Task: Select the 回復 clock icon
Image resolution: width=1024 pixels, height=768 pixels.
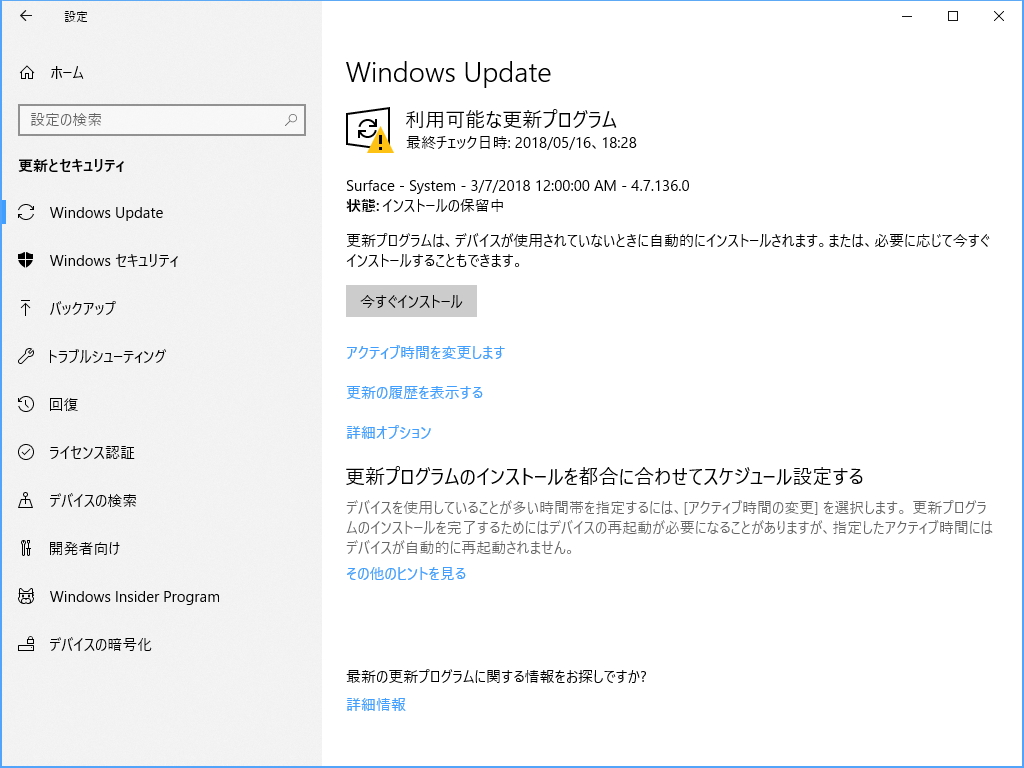Action: (x=27, y=404)
